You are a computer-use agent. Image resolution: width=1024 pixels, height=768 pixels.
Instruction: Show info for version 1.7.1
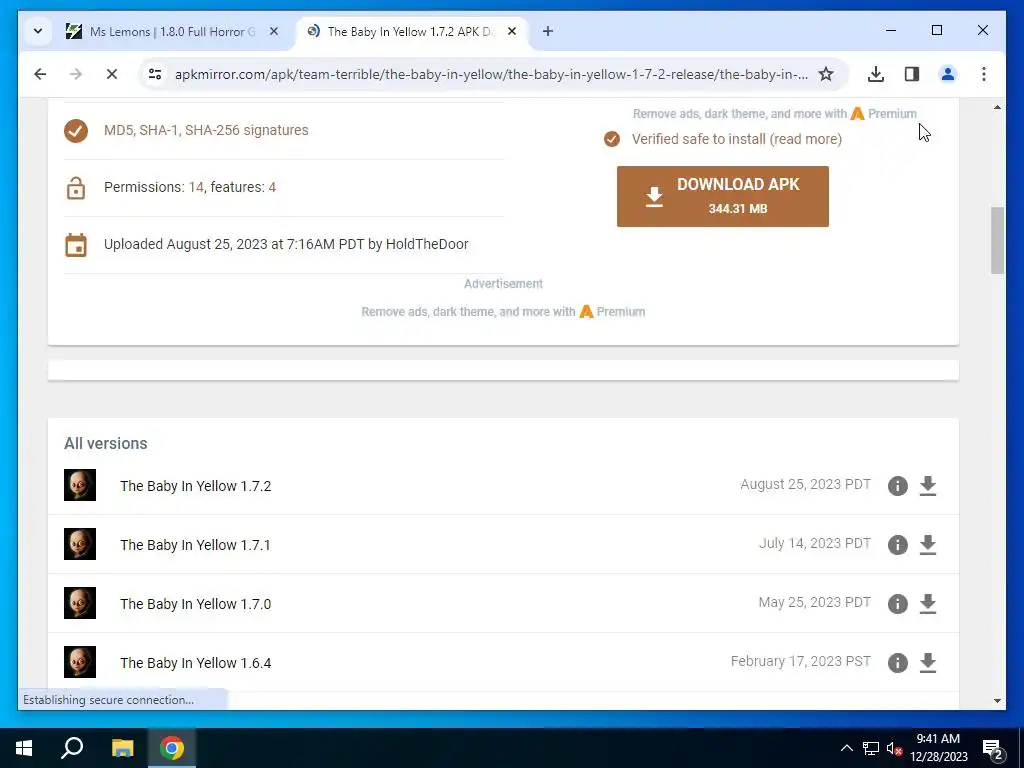(898, 545)
